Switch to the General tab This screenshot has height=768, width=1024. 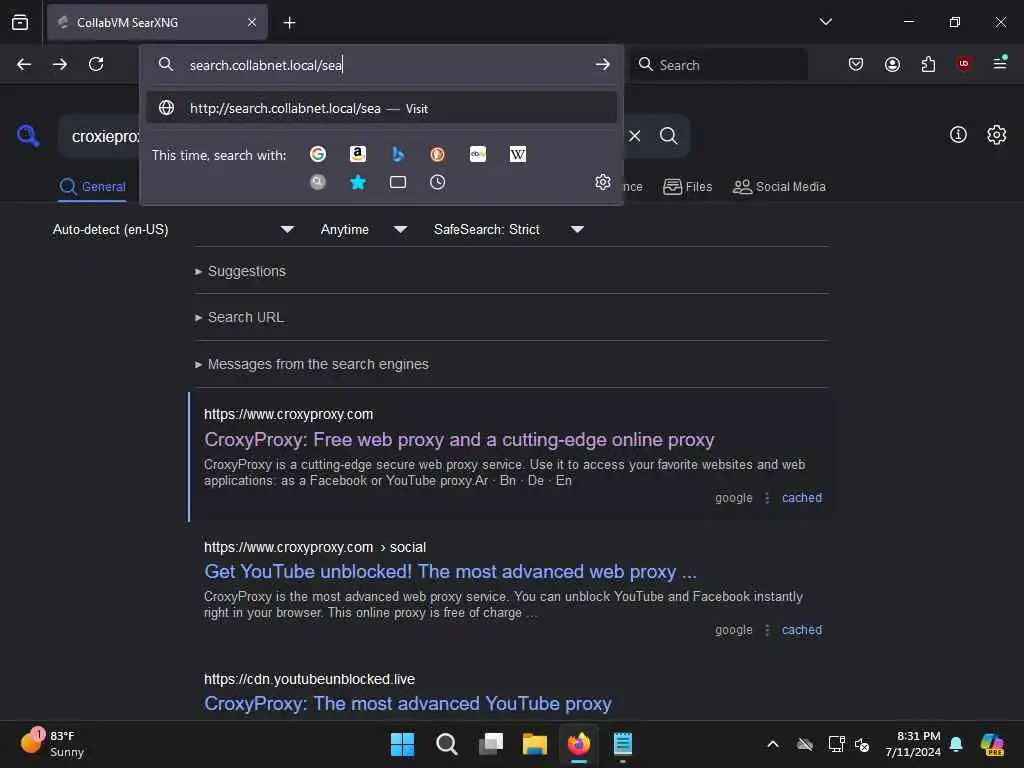click(92, 187)
